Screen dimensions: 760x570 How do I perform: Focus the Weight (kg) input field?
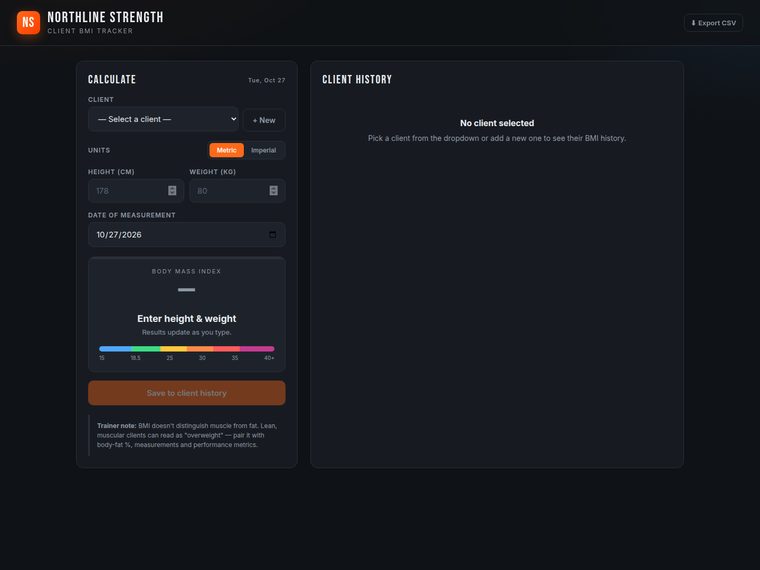click(237, 190)
